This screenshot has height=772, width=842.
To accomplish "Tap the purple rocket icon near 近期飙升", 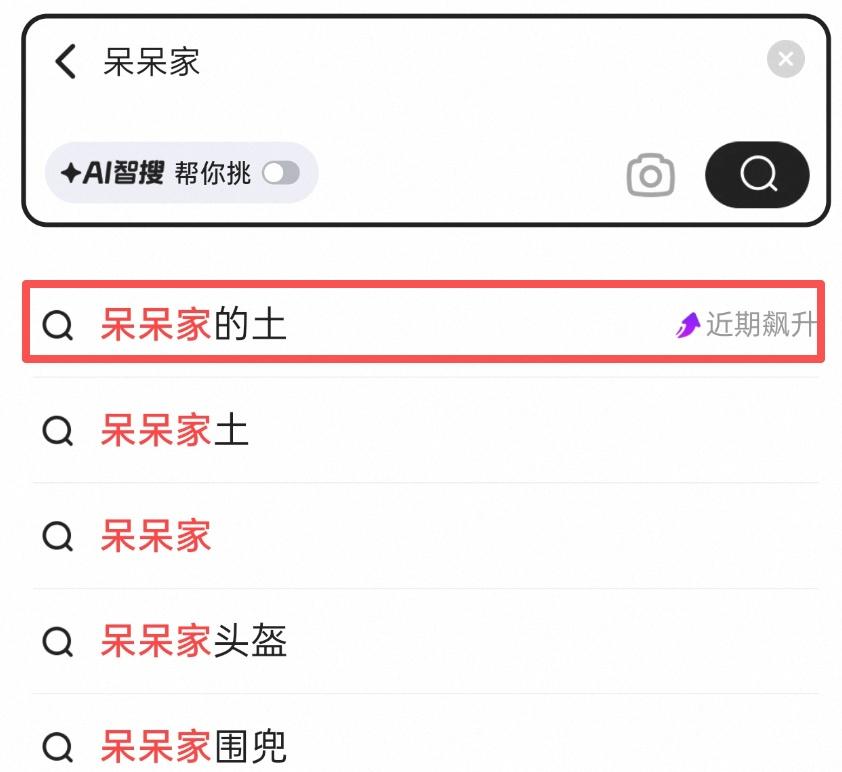I will pos(686,325).
